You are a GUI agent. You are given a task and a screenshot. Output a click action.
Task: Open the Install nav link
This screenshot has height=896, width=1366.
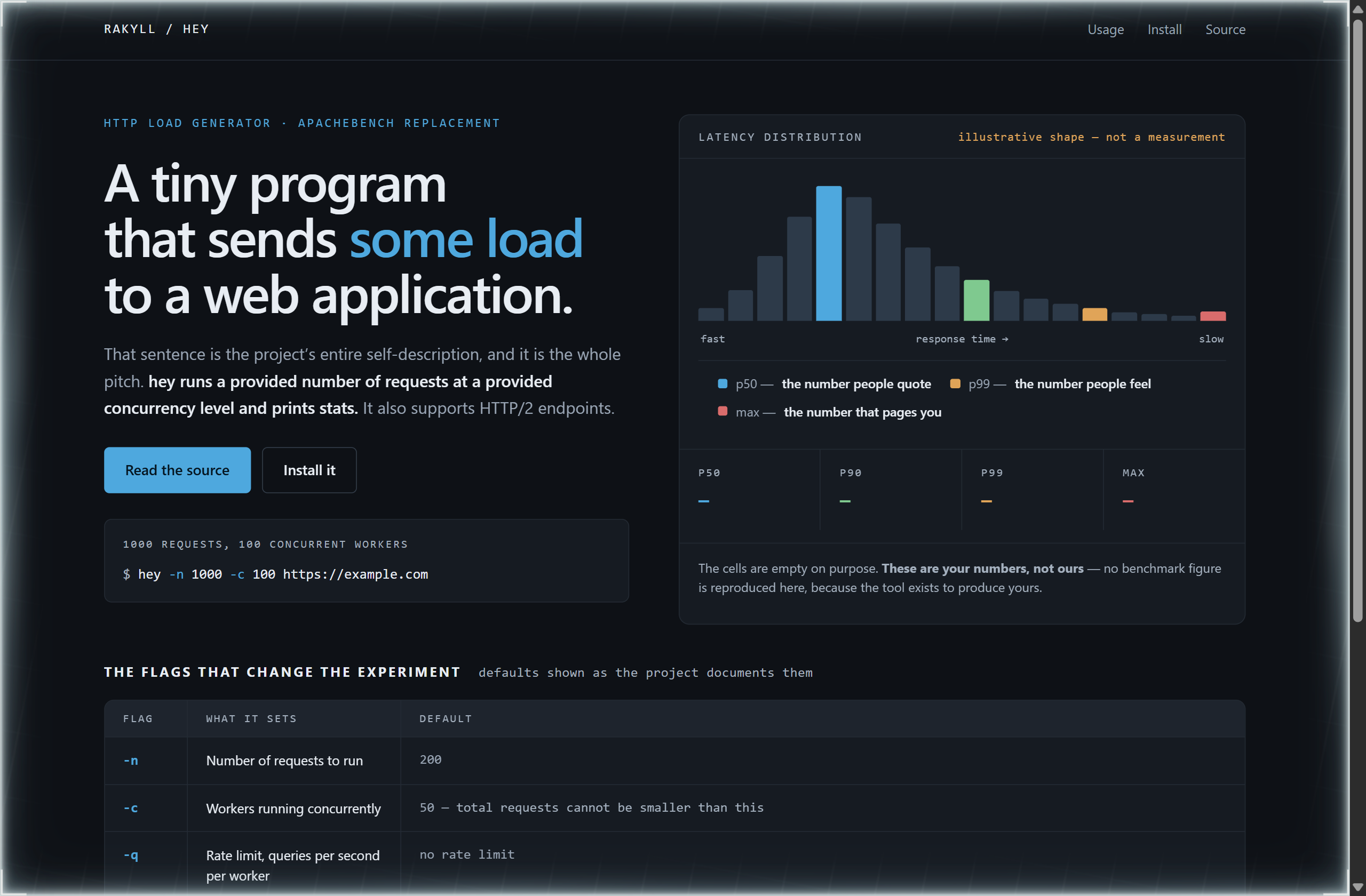[1164, 29]
